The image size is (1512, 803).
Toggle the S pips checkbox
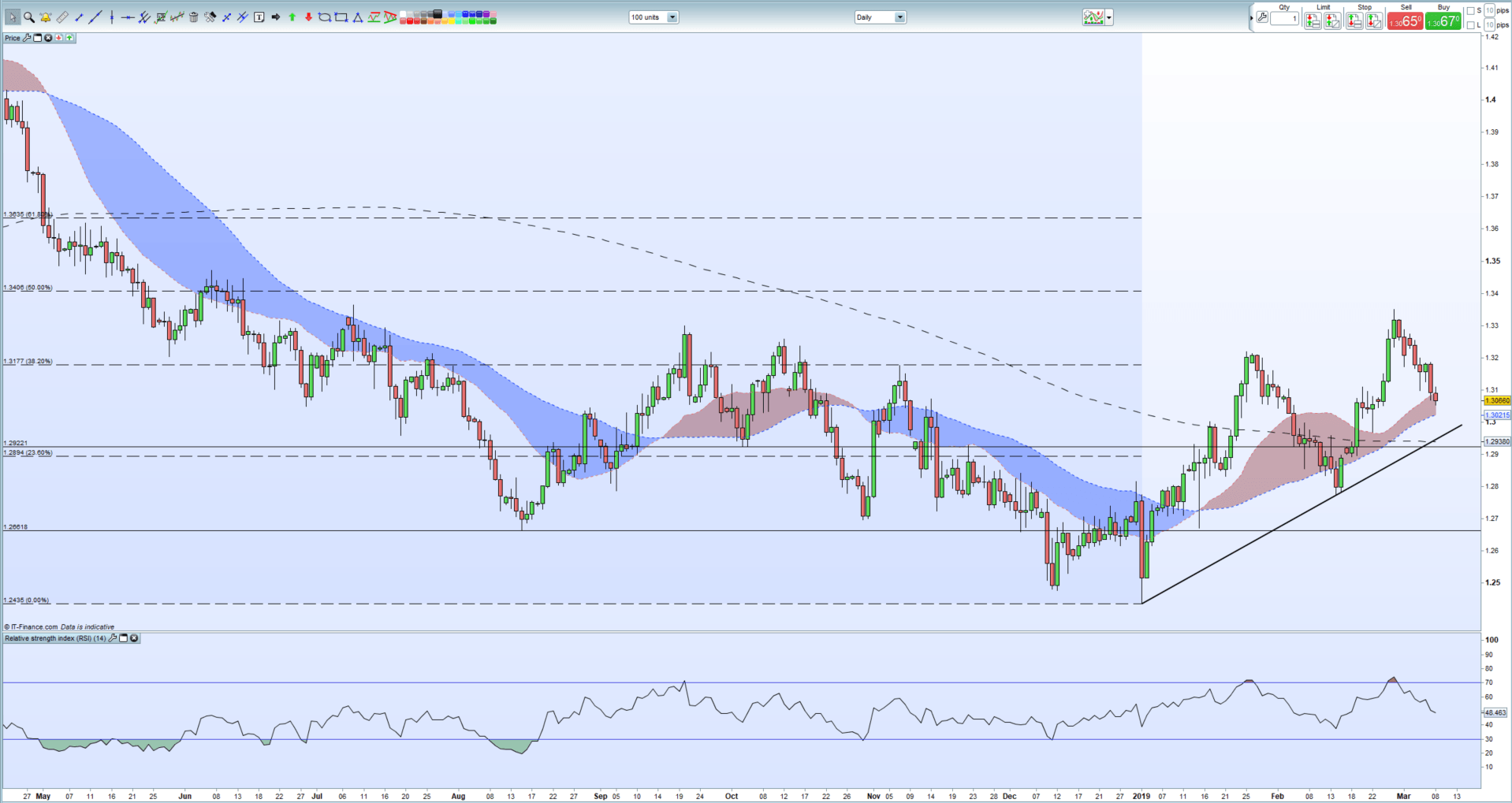click(1470, 10)
